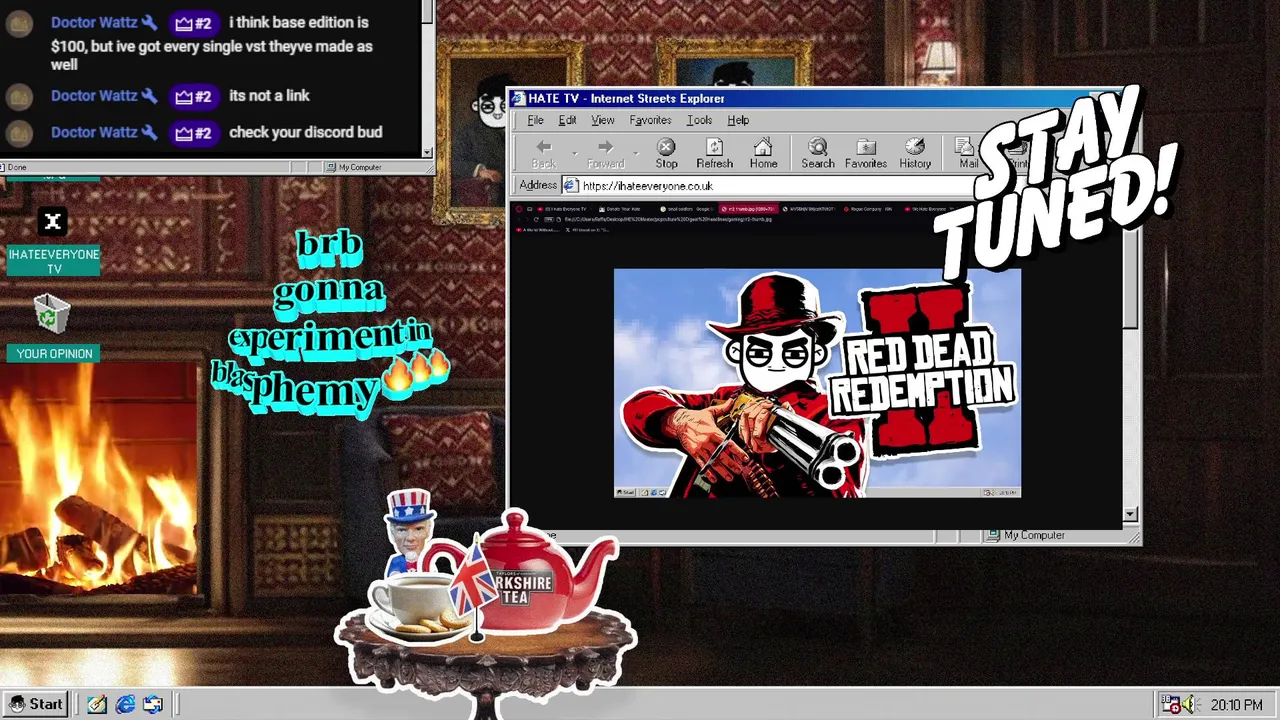The height and width of the screenshot is (720, 1280).
Task: Open the Mail toolbar icon
Action: (x=966, y=147)
